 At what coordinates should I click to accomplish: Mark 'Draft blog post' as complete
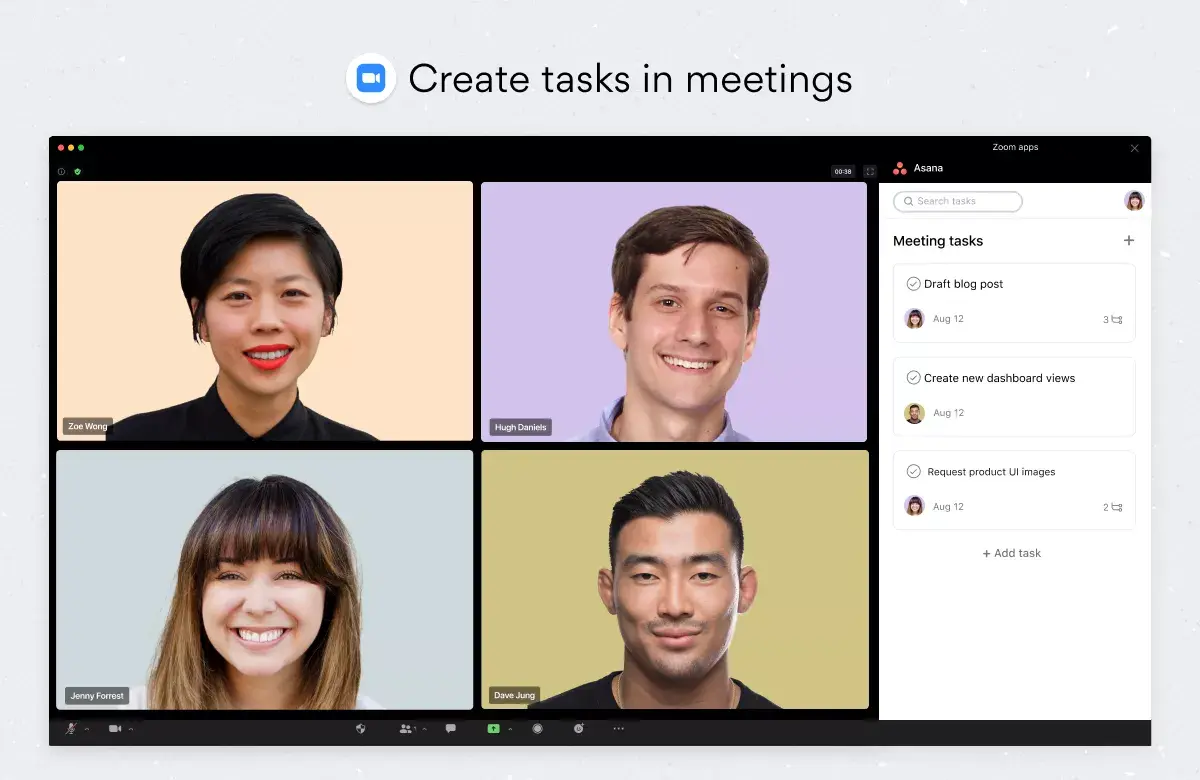pos(913,283)
